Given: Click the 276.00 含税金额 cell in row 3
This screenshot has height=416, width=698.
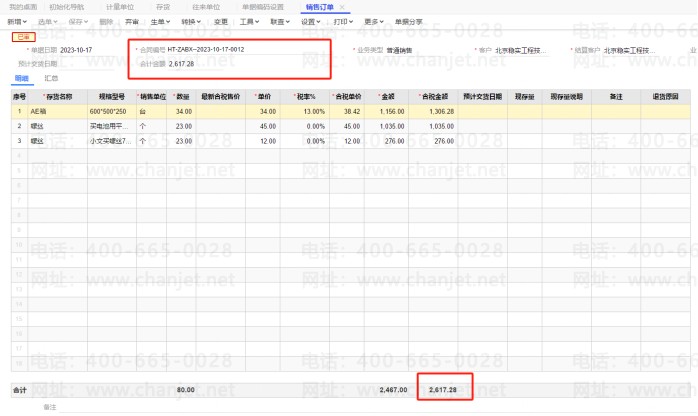Looking at the screenshot, I should [x=433, y=141].
